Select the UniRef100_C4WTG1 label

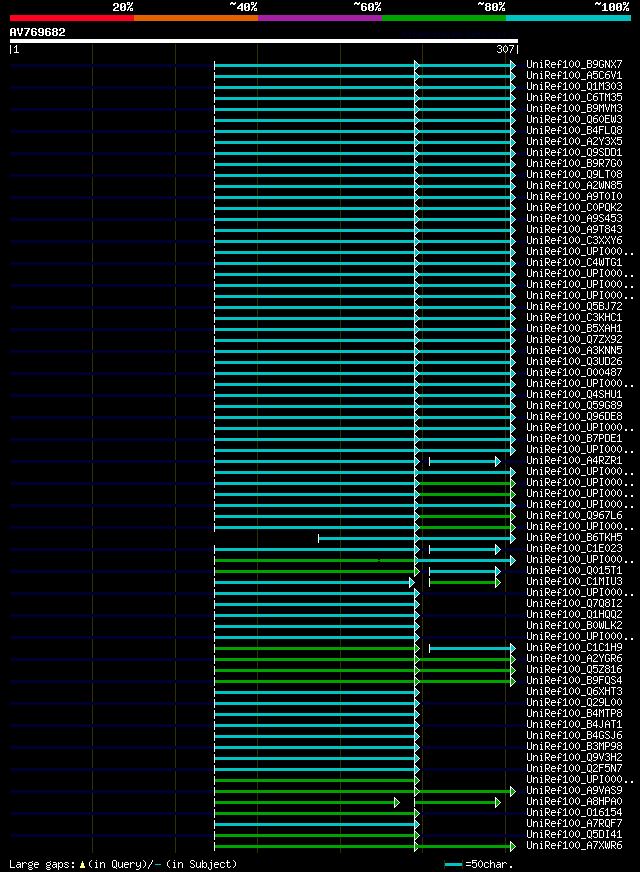574,262
